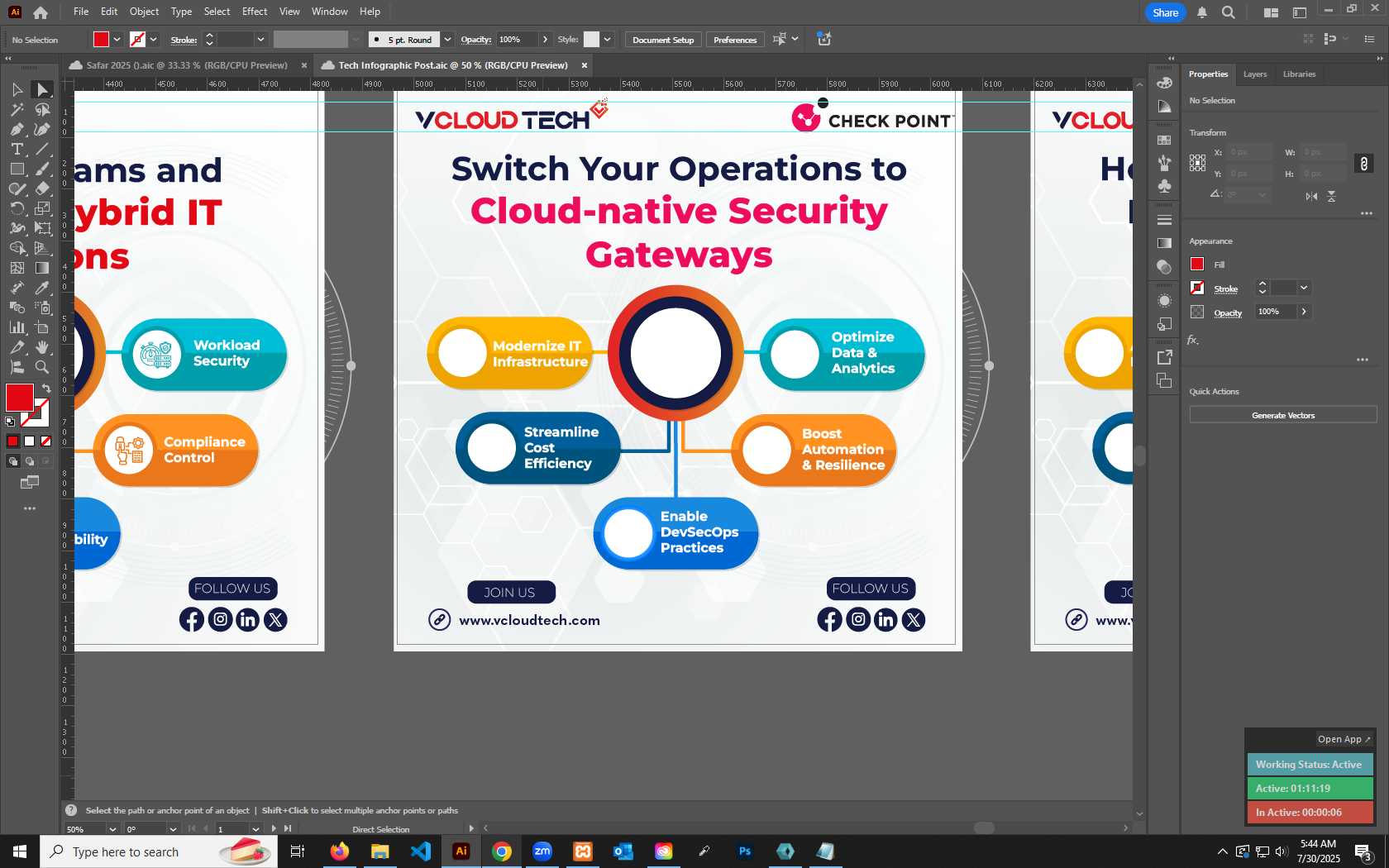
Task: Pick the Gradient tool
Action: pyautogui.click(x=42, y=268)
